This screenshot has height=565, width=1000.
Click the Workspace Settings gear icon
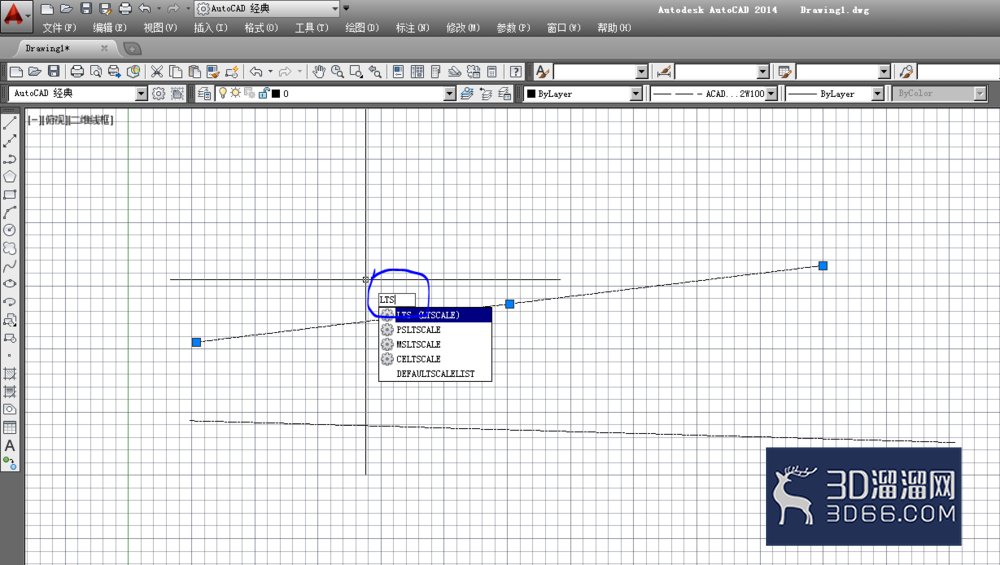point(158,94)
